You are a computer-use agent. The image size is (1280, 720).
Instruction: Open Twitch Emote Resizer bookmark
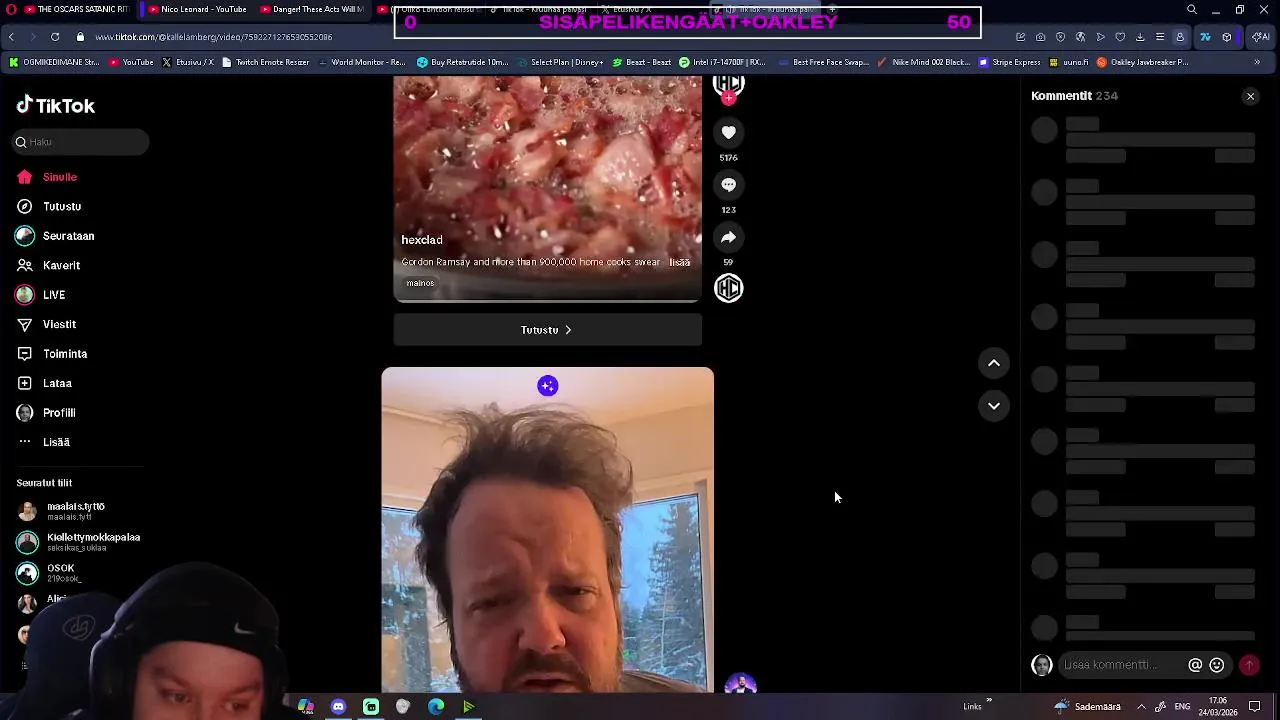[265, 62]
